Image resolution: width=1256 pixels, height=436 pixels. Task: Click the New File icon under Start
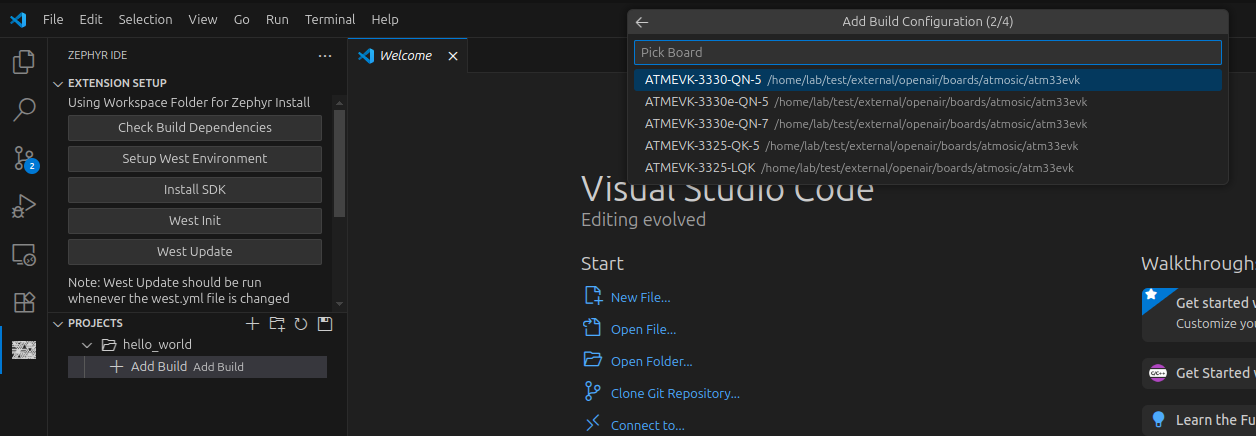tap(593, 296)
